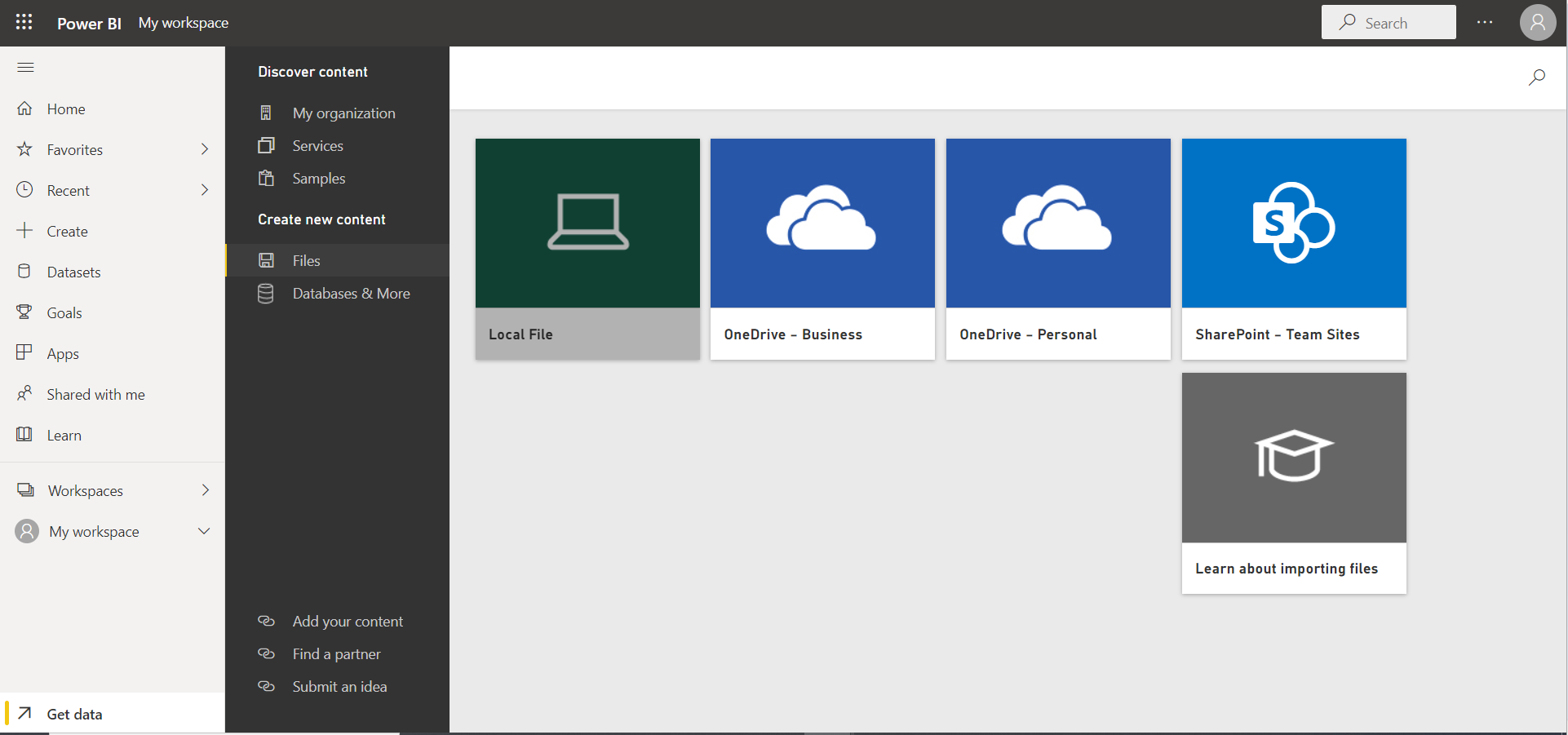Click the Learn book icon
The image size is (1568, 735).
(x=24, y=434)
